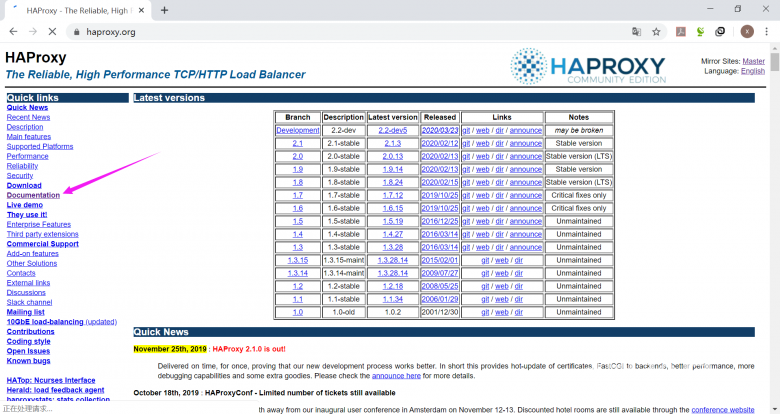Image resolution: width=780 pixels, height=414 pixels.
Task: Open the Known bugs link
Action: click(28, 361)
